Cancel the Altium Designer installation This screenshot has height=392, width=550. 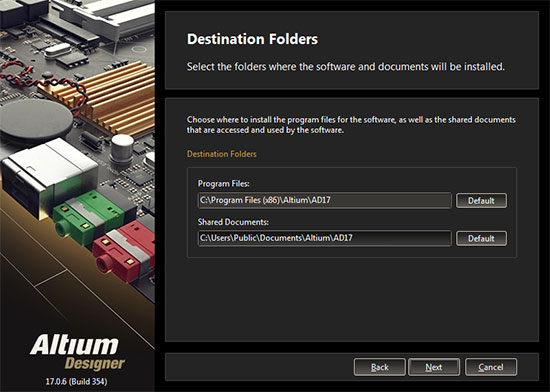[491, 367]
